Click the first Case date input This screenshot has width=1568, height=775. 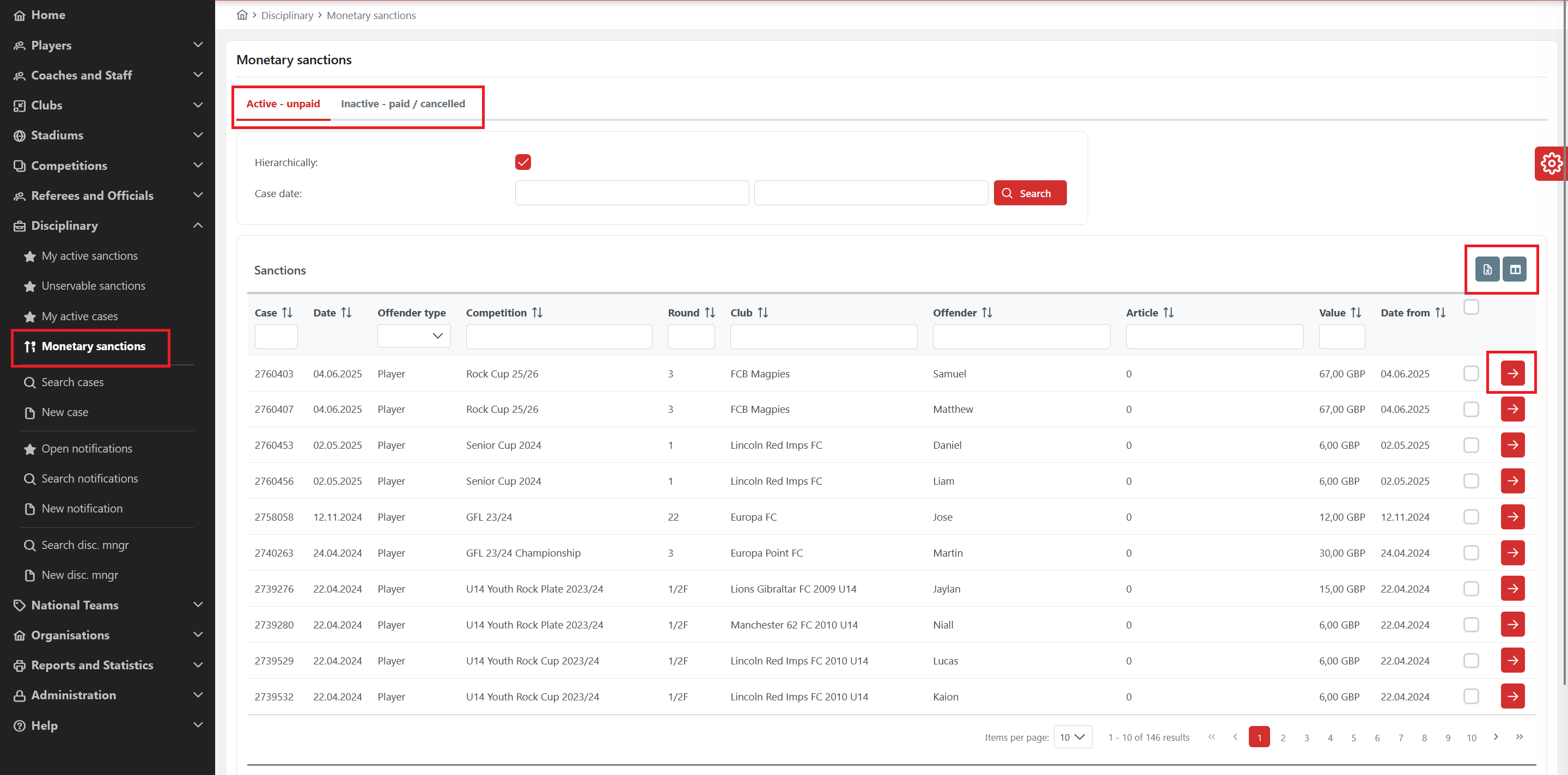pos(631,193)
